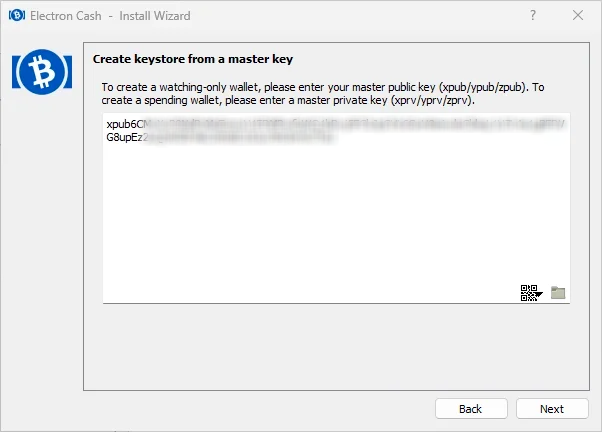Open the QR code scanner icon
This screenshot has width=602, height=432.
(531, 293)
